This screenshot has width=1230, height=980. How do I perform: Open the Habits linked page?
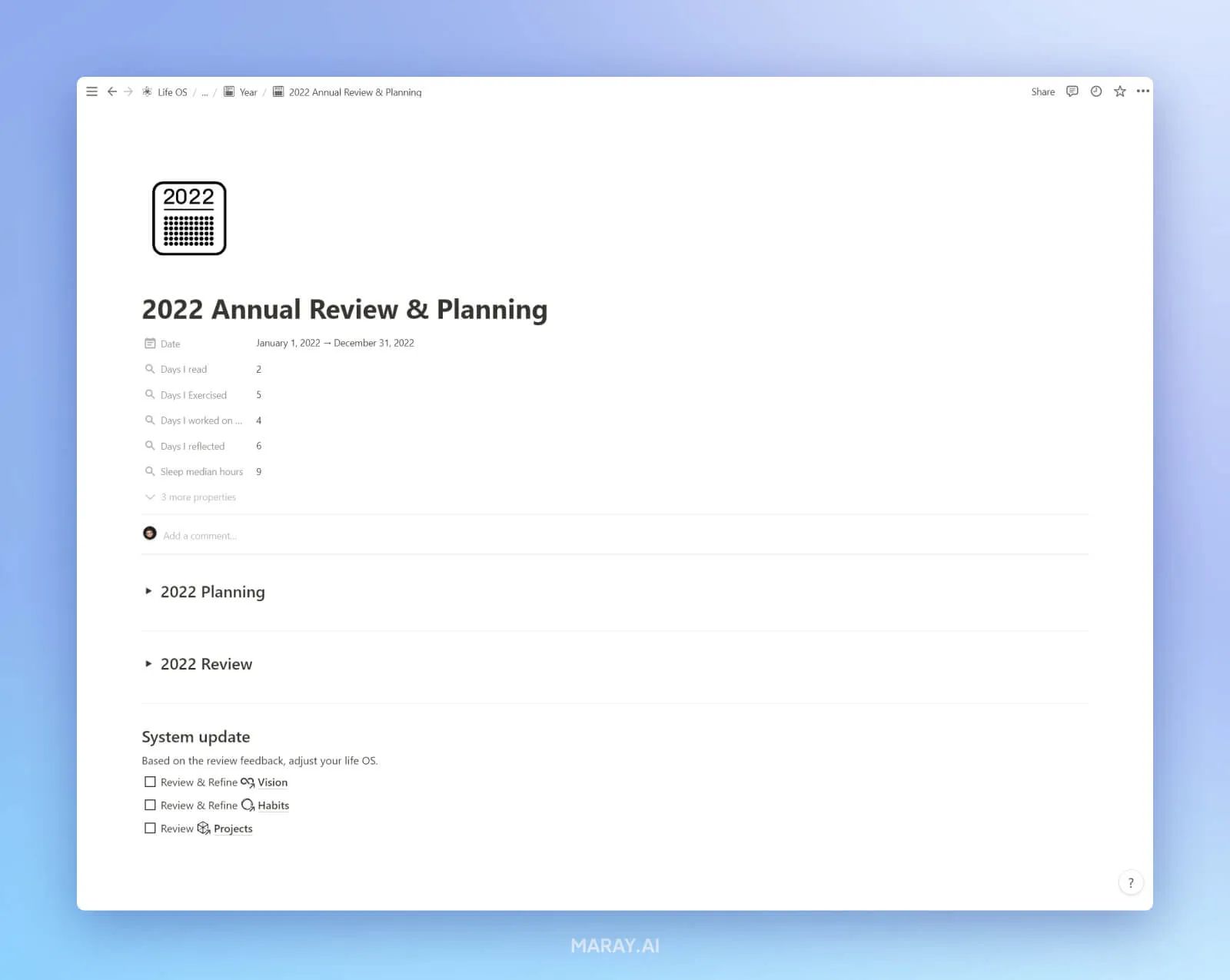[274, 805]
